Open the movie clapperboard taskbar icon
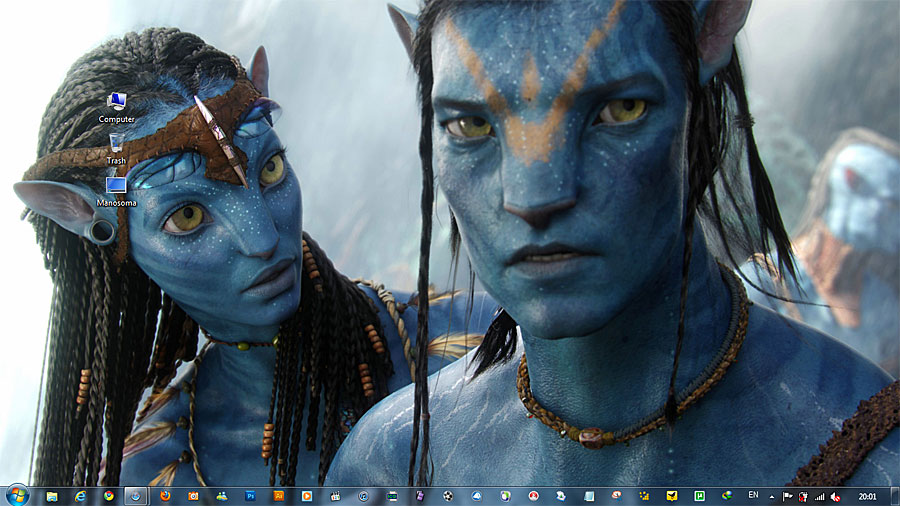The width and height of the screenshot is (900, 506). coord(335,496)
